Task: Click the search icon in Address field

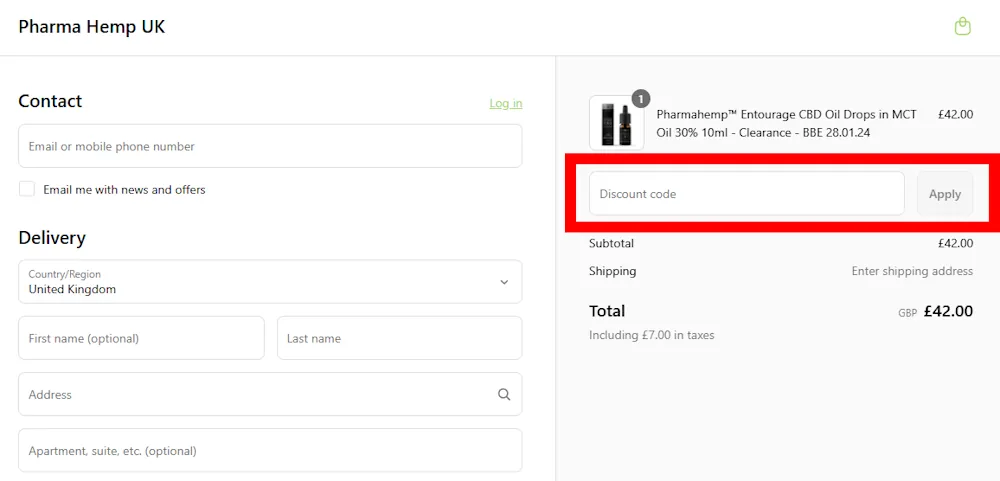Action: coord(504,394)
